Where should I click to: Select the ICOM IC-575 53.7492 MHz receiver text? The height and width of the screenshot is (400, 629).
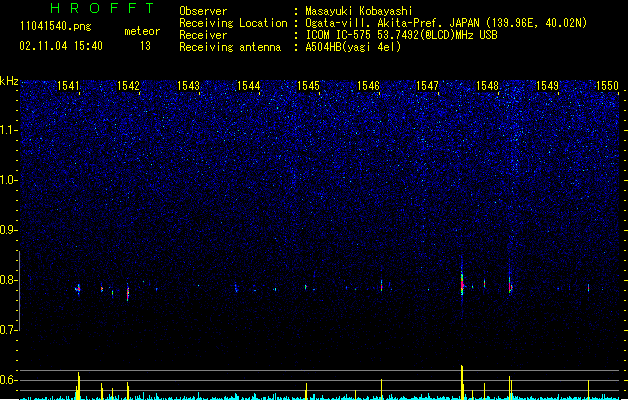pyautogui.click(x=401, y=35)
